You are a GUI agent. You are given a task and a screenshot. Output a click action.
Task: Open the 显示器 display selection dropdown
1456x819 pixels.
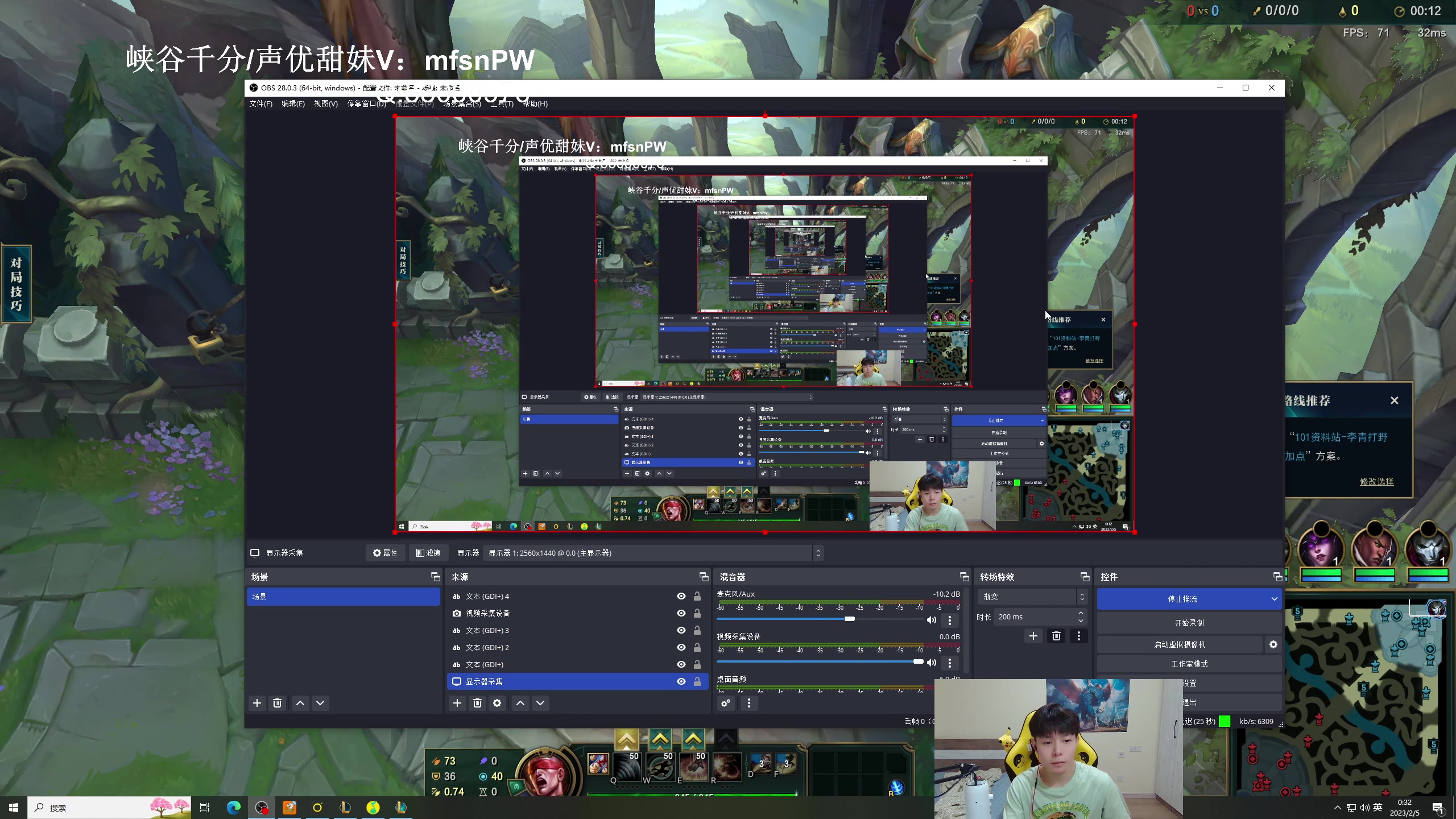(x=653, y=553)
